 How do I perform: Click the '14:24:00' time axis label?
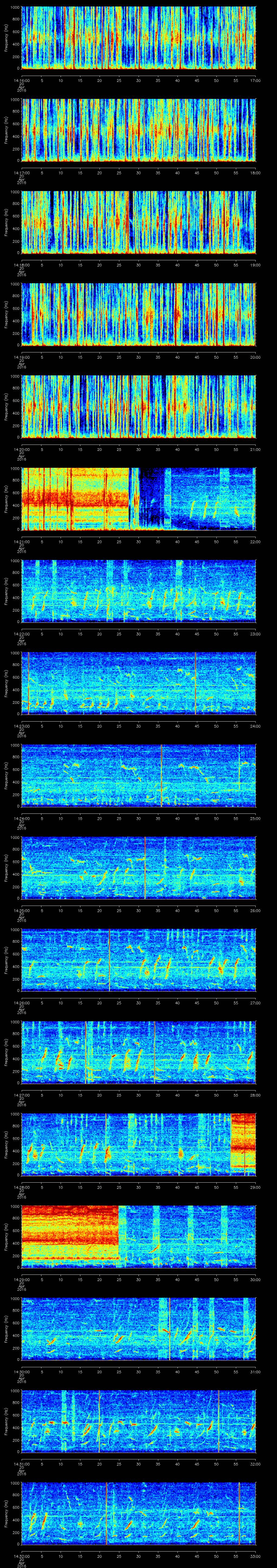(21, 818)
